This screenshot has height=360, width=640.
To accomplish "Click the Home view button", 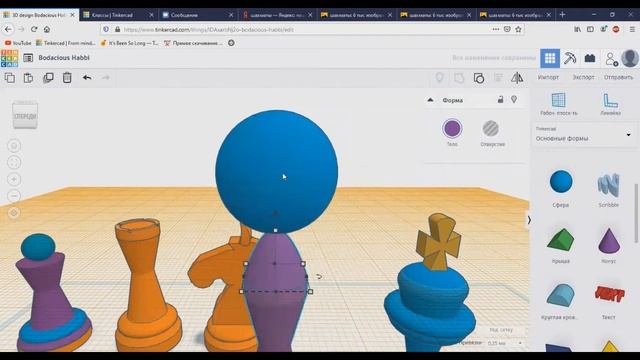I will pos(14,146).
